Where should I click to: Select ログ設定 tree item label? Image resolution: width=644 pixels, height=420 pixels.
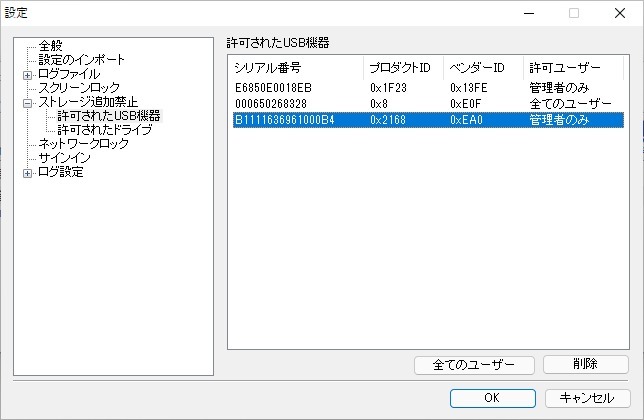[60, 172]
